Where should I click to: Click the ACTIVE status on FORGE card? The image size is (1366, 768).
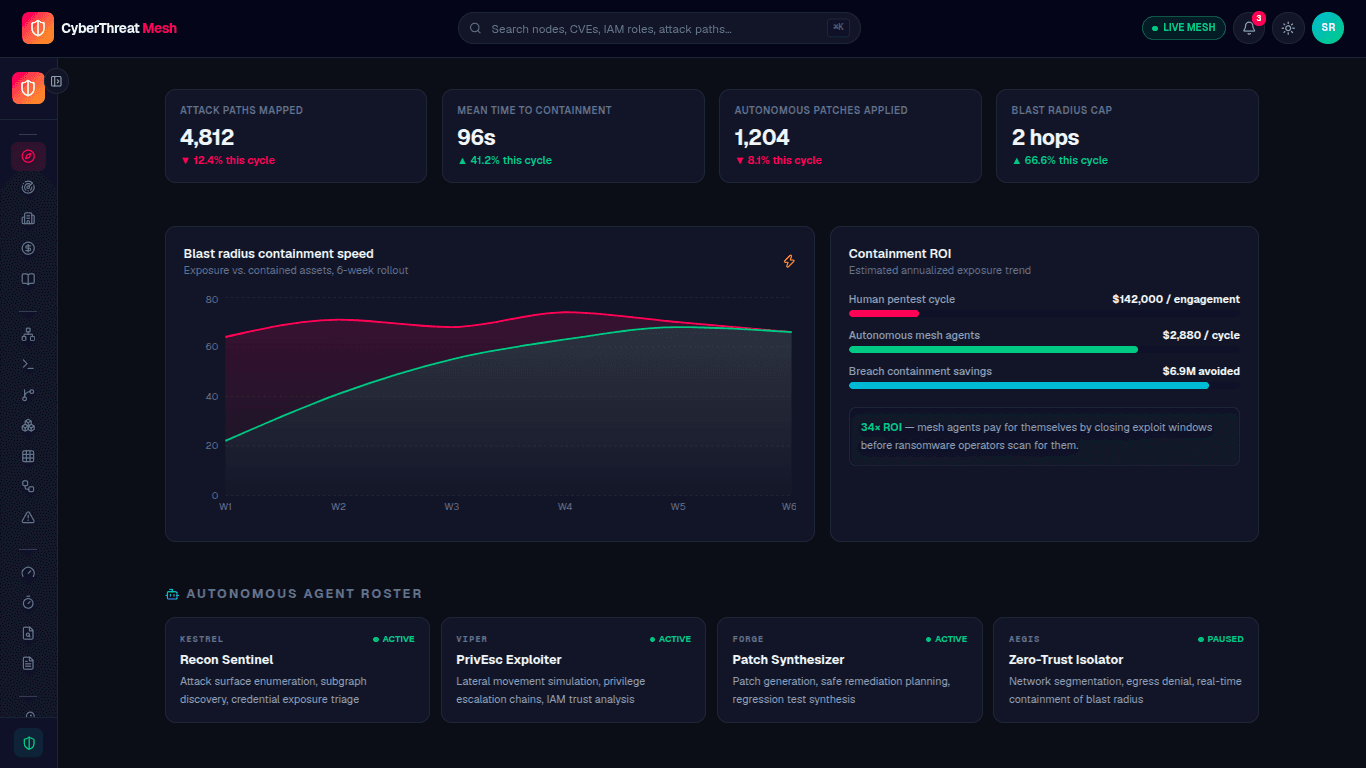point(946,639)
